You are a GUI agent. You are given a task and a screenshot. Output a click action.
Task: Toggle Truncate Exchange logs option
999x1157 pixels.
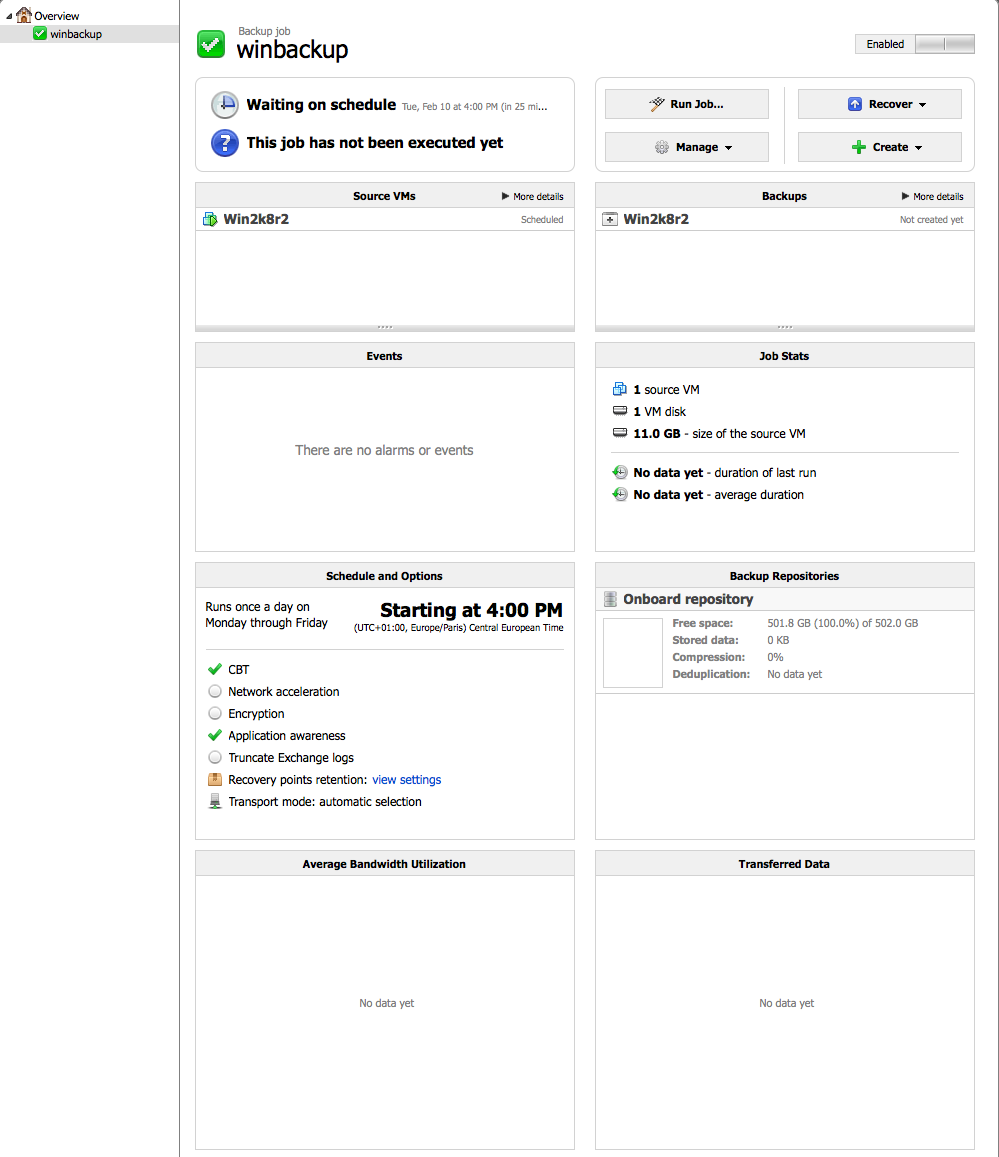pyautogui.click(x=215, y=757)
